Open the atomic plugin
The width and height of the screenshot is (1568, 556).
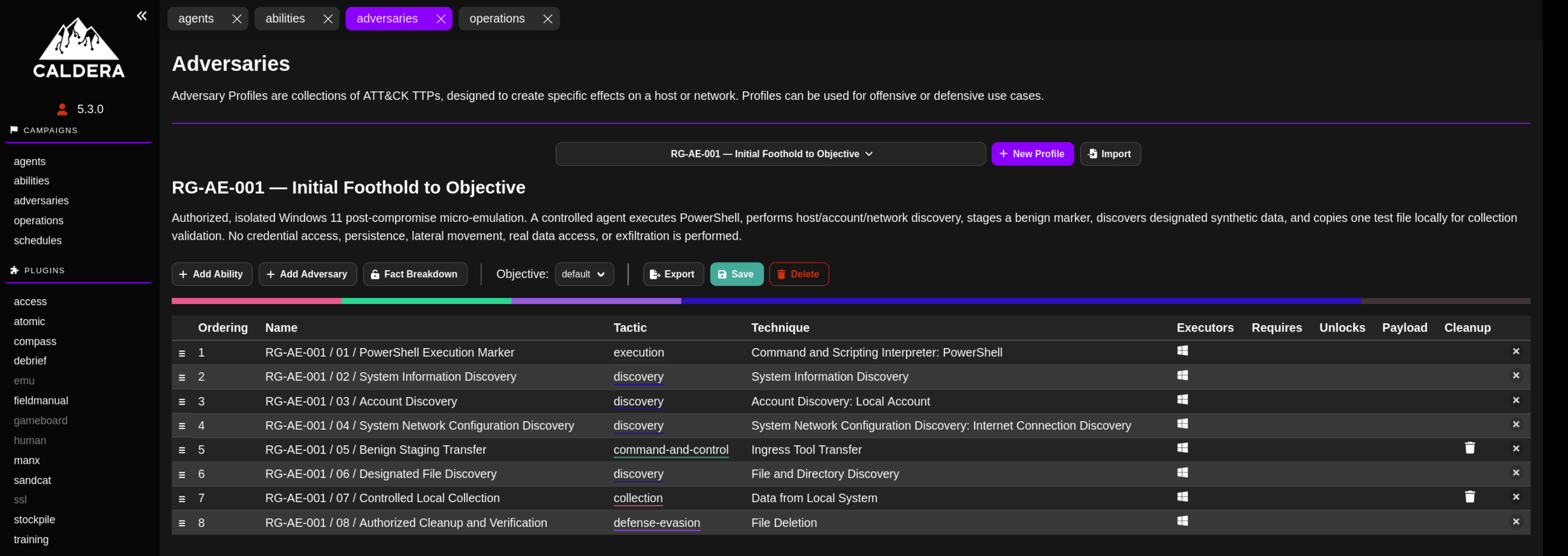[29, 322]
